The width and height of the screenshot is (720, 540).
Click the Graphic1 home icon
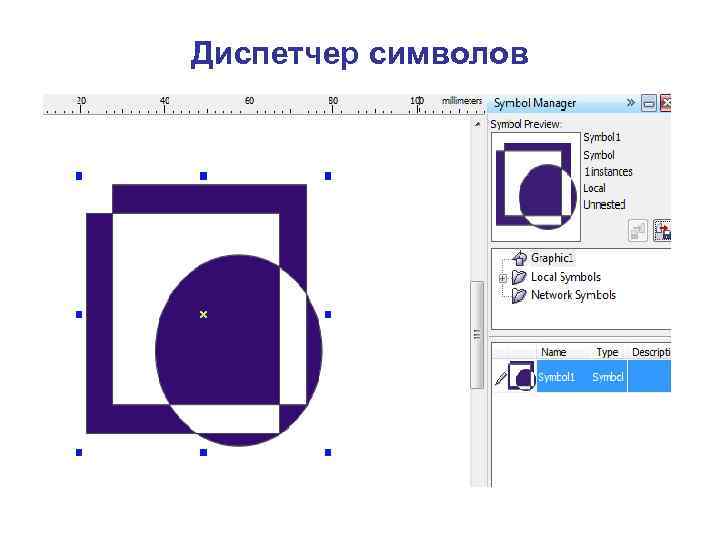[x=519, y=258]
